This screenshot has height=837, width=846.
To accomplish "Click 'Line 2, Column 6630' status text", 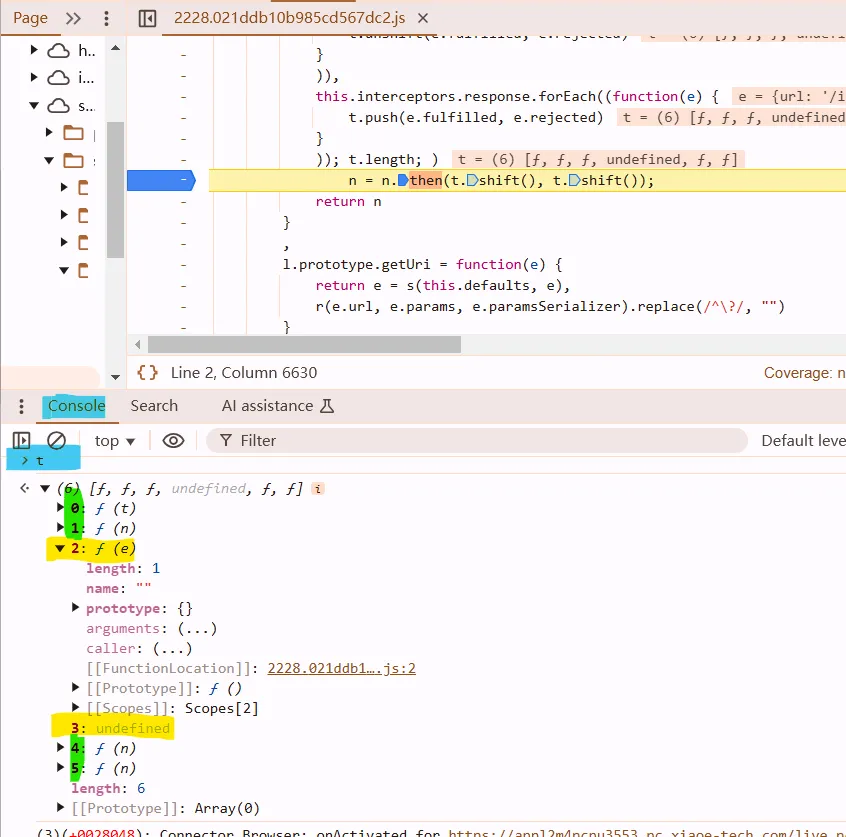I will 244,372.
